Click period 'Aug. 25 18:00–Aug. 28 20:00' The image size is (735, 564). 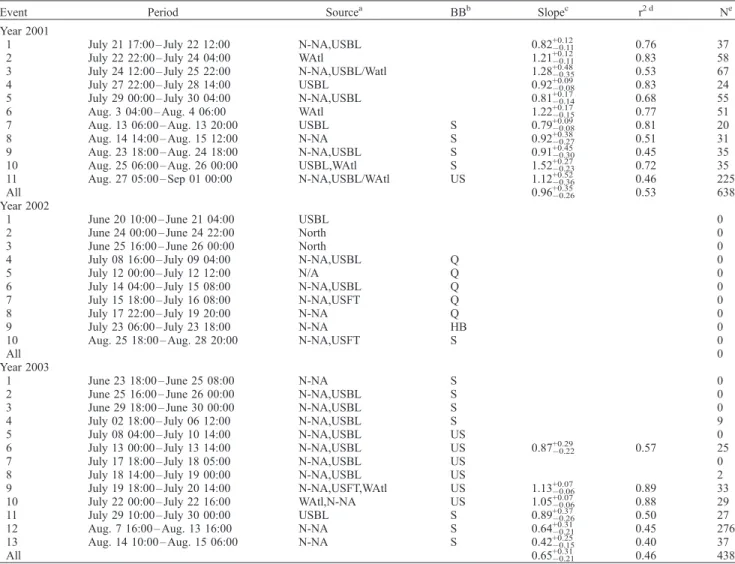(163, 340)
